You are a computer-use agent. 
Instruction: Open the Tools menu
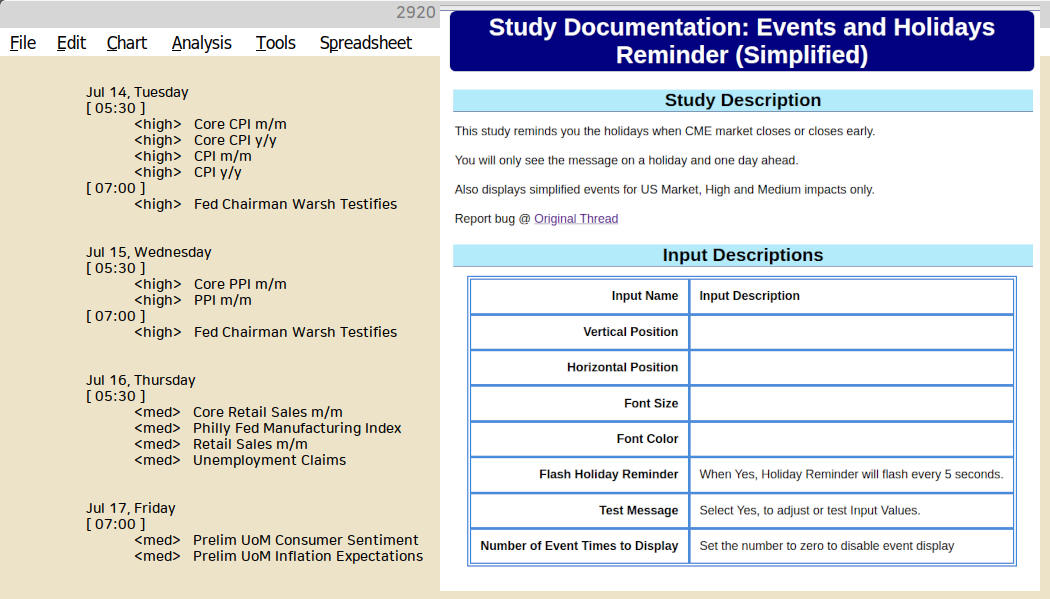[x=275, y=43]
